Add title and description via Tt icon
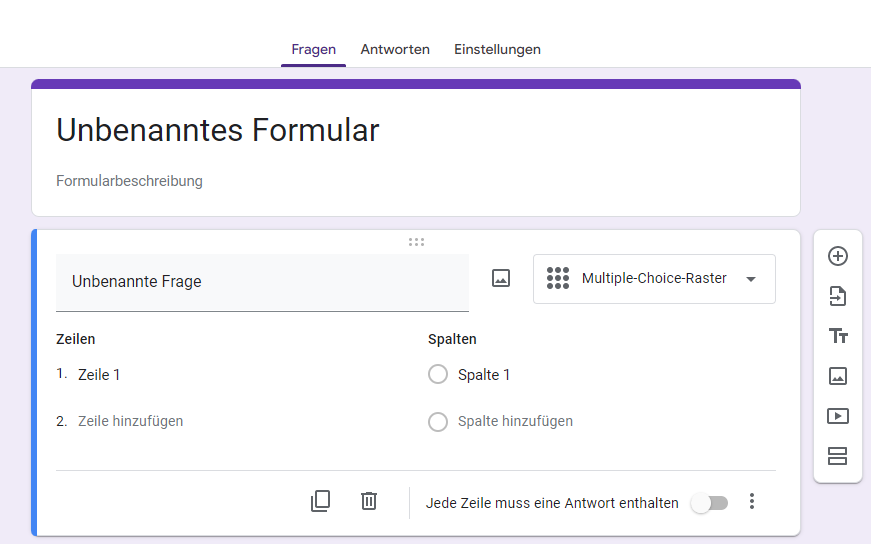The image size is (871, 544). (x=838, y=336)
